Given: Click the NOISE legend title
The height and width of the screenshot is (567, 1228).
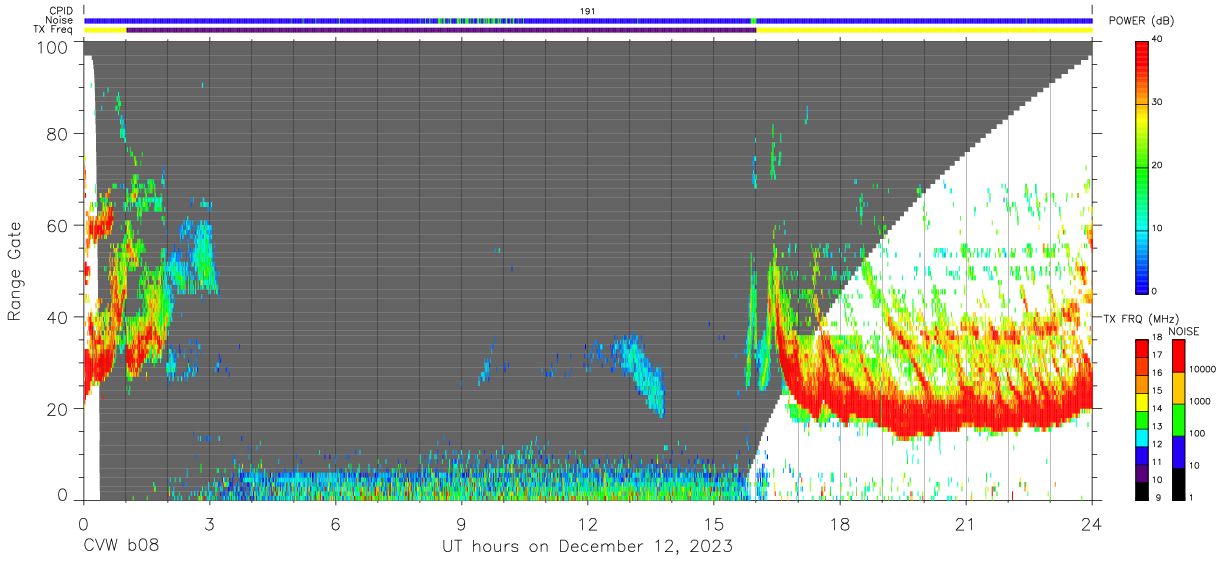Looking at the screenshot, I should click(x=1184, y=331).
